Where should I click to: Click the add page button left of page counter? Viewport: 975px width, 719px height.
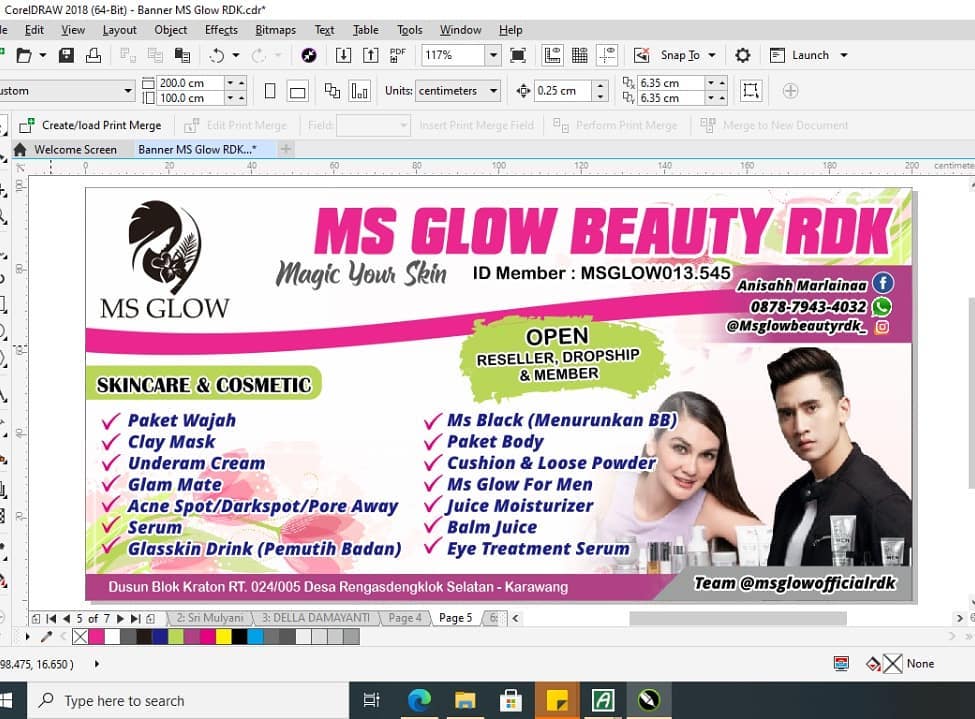(x=36, y=618)
